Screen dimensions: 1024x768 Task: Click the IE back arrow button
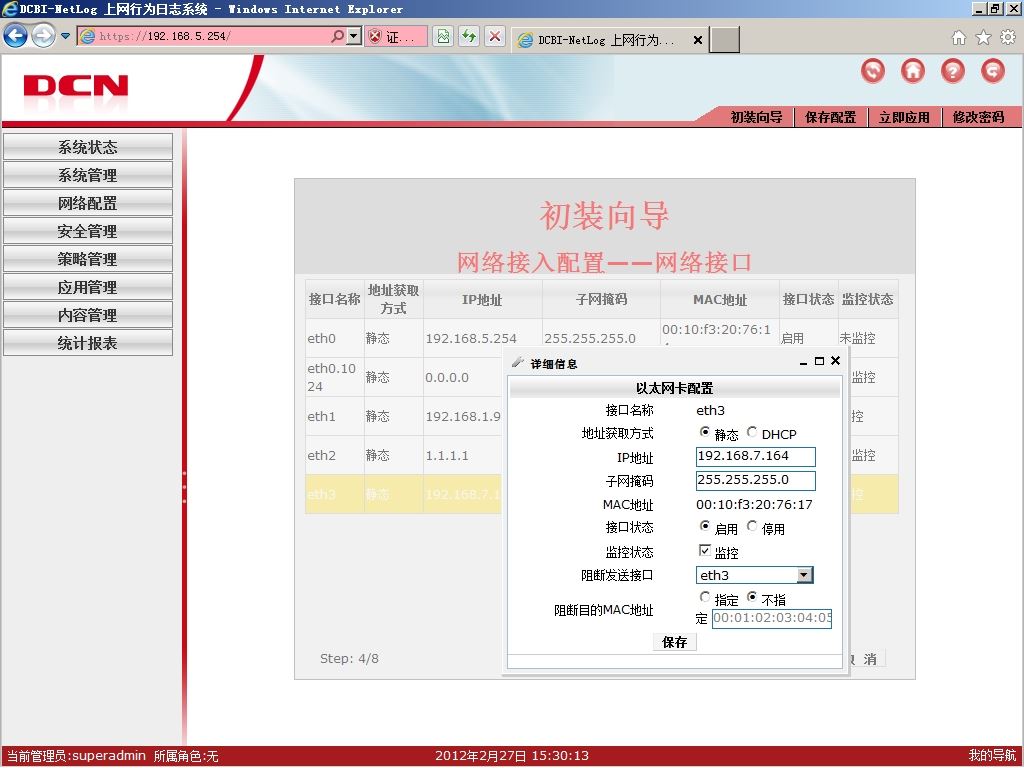(16, 35)
